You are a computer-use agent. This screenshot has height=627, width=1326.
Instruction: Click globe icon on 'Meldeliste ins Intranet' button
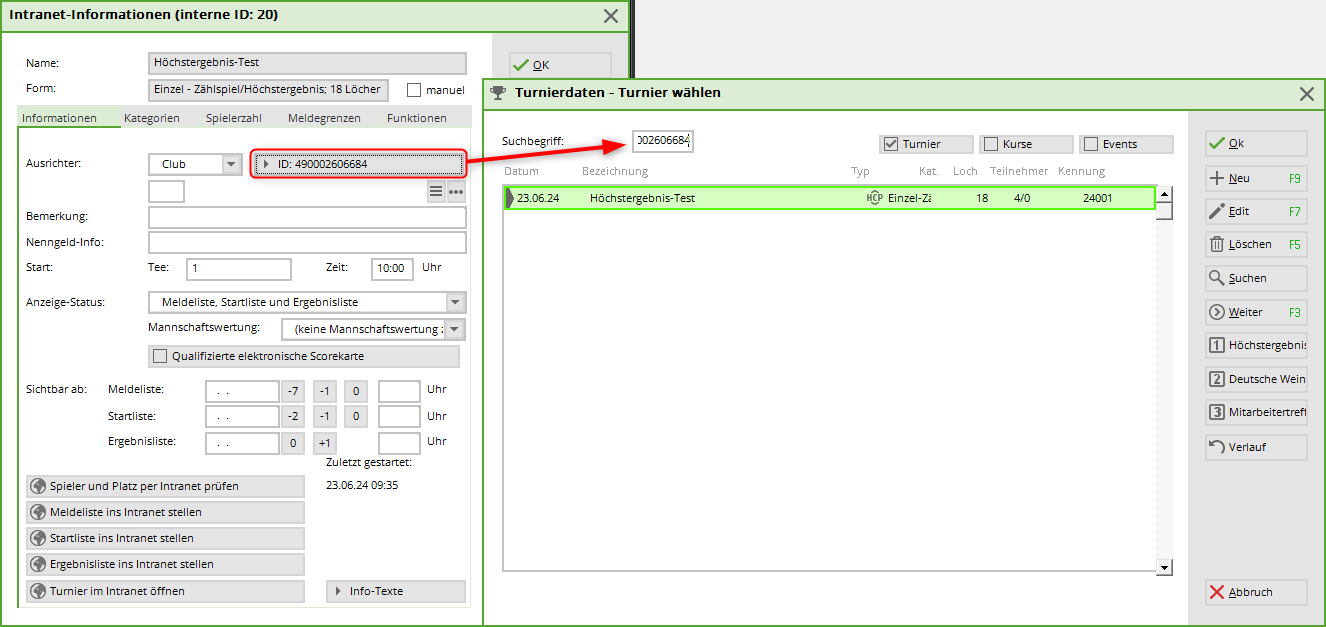(39, 512)
